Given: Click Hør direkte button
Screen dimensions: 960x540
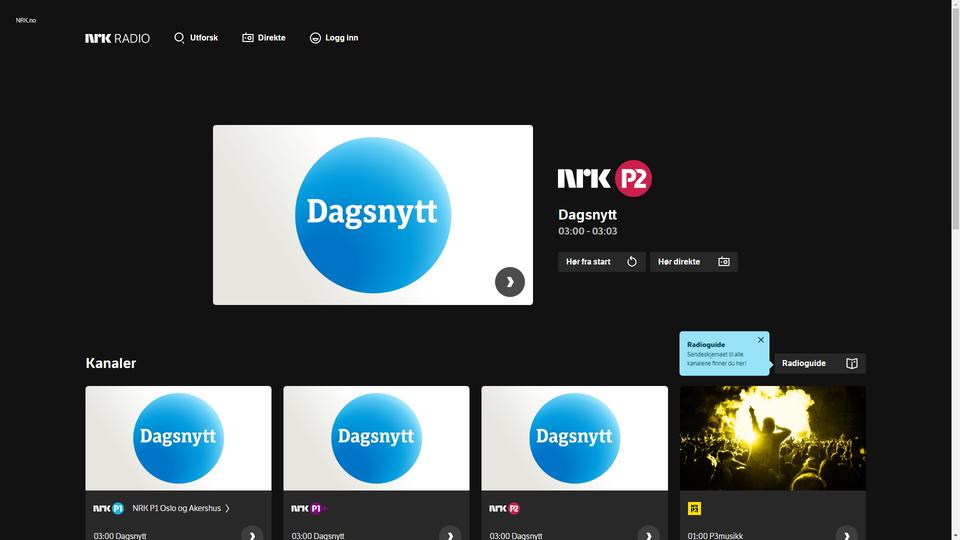Looking at the screenshot, I should coord(694,262).
